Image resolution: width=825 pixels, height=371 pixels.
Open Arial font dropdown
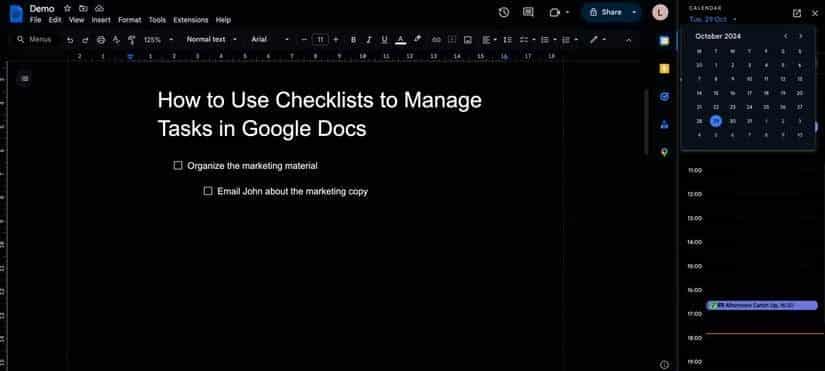coord(270,39)
